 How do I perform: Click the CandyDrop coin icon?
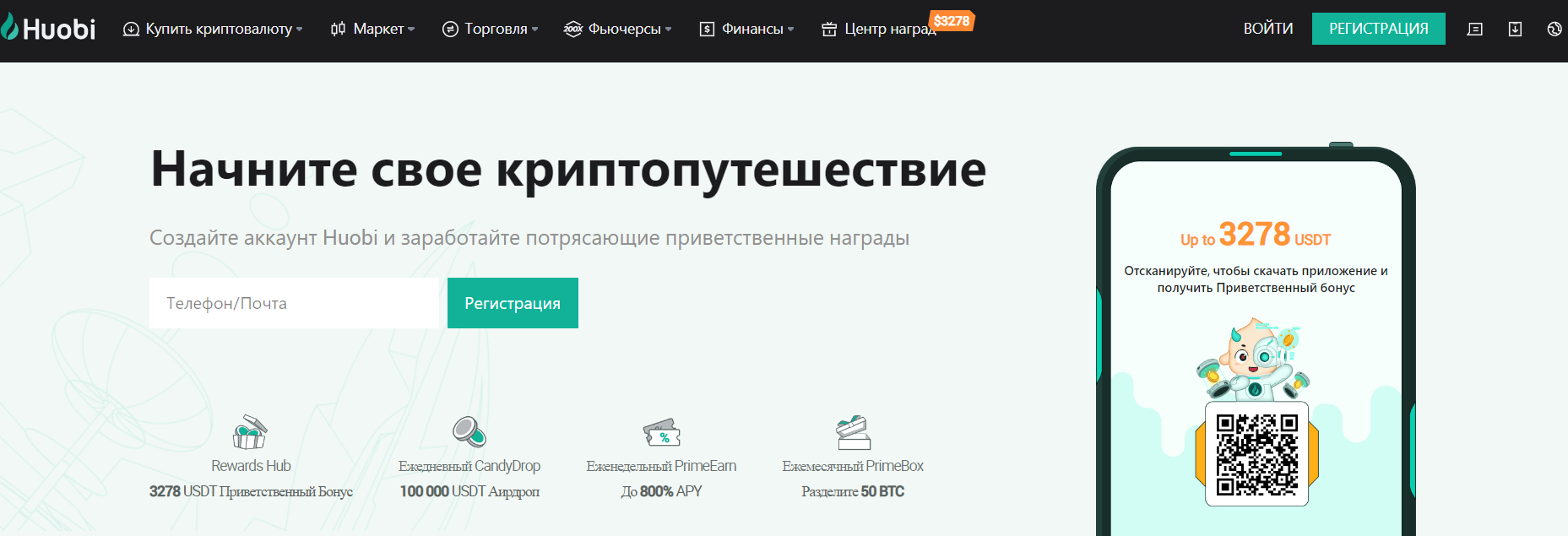click(469, 431)
